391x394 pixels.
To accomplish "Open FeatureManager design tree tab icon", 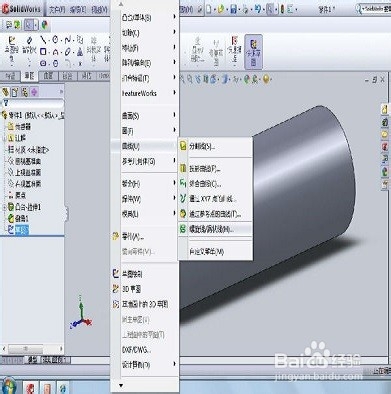I will [5, 92].
